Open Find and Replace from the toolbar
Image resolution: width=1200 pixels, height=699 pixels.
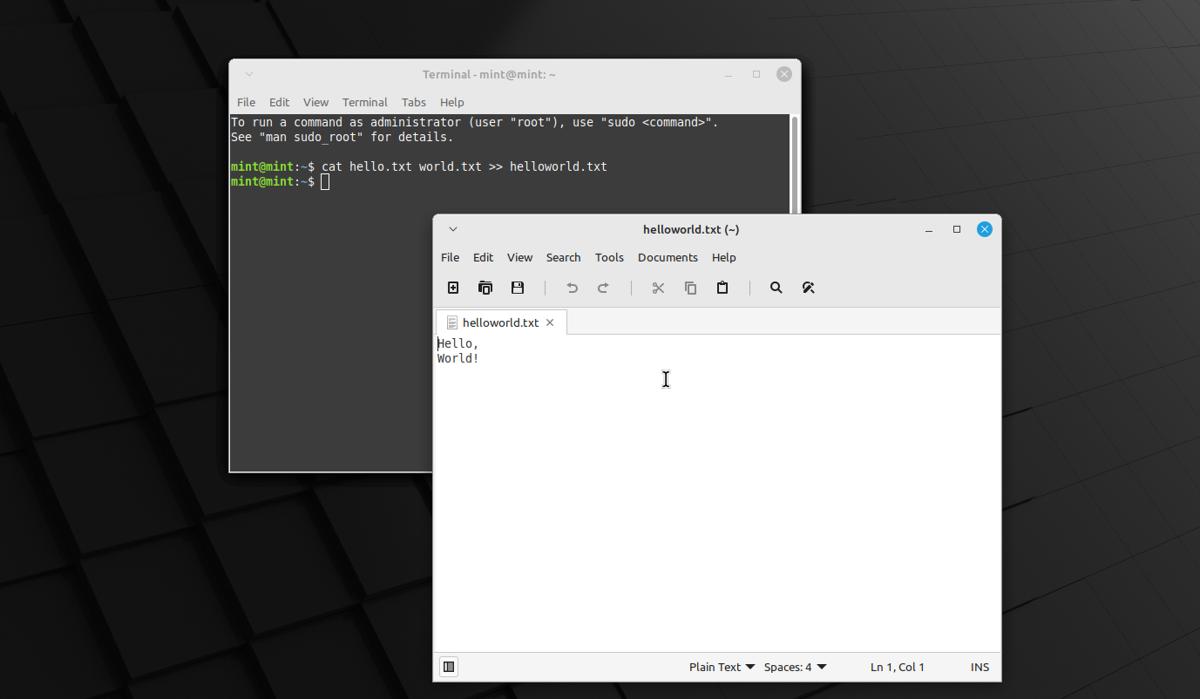(x=808, y=287)
